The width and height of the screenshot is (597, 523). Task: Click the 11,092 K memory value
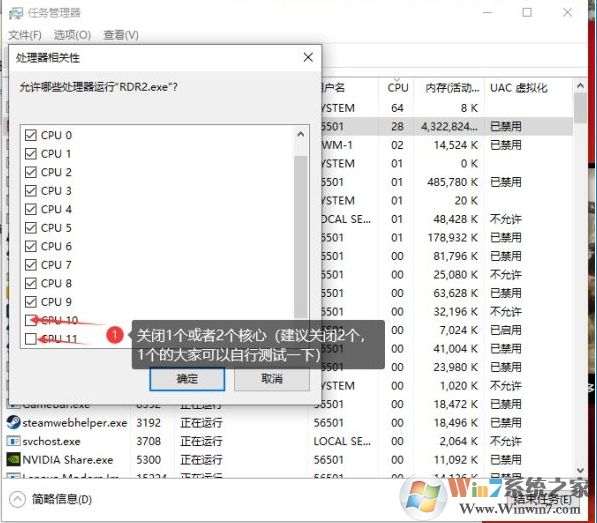tap(456, 460)
